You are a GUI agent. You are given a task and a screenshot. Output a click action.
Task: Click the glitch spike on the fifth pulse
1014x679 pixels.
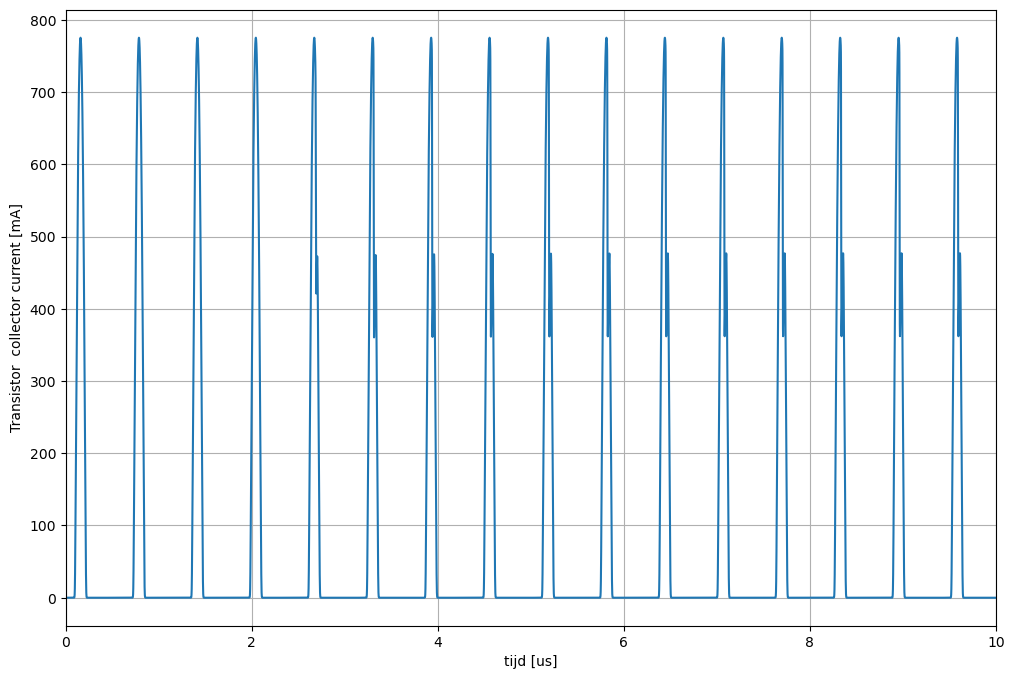coord(317,272)
